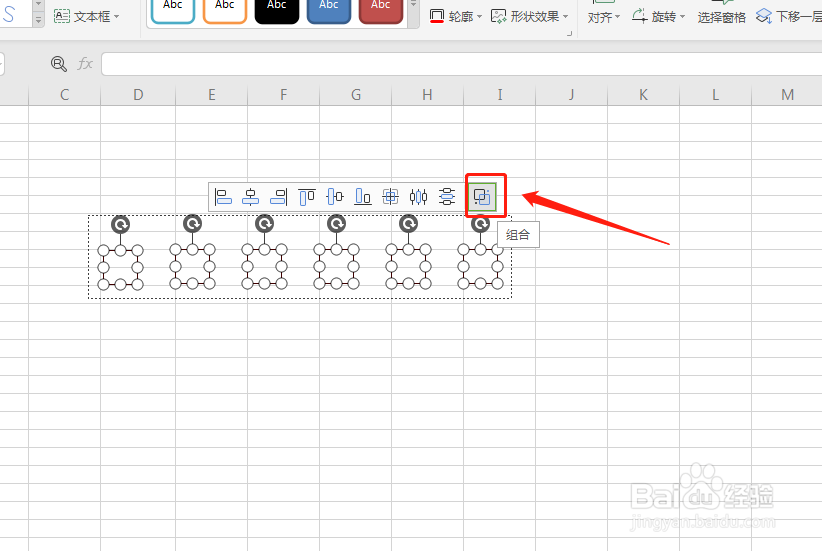Click rotation handle of shape in column E
The width and height of the screenshot is (822, 551).
click(x=192, y=224)
